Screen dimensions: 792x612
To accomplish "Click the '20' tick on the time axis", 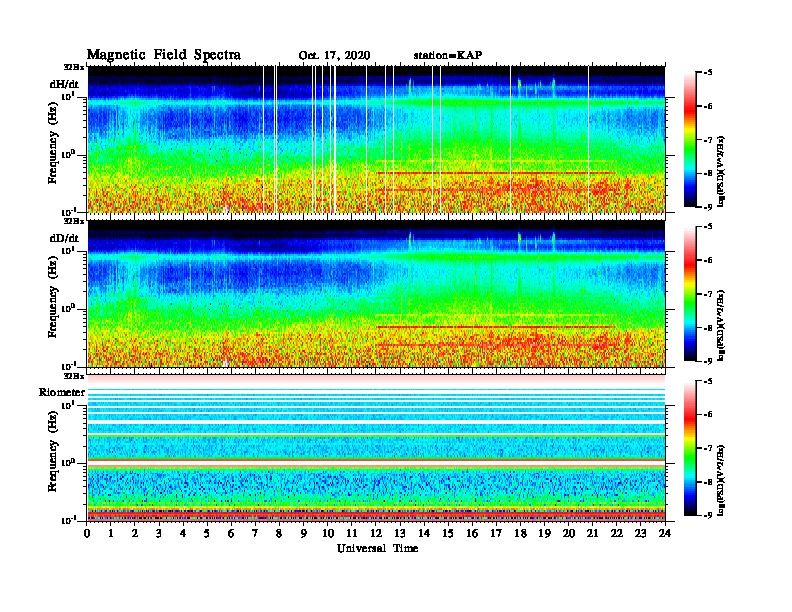I will click(569, 533).
